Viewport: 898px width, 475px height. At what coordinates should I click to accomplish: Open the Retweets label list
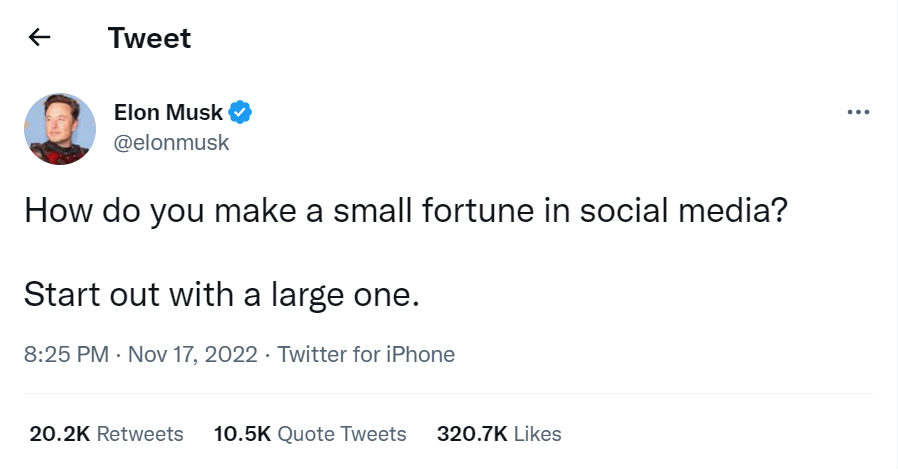(140, 434)
